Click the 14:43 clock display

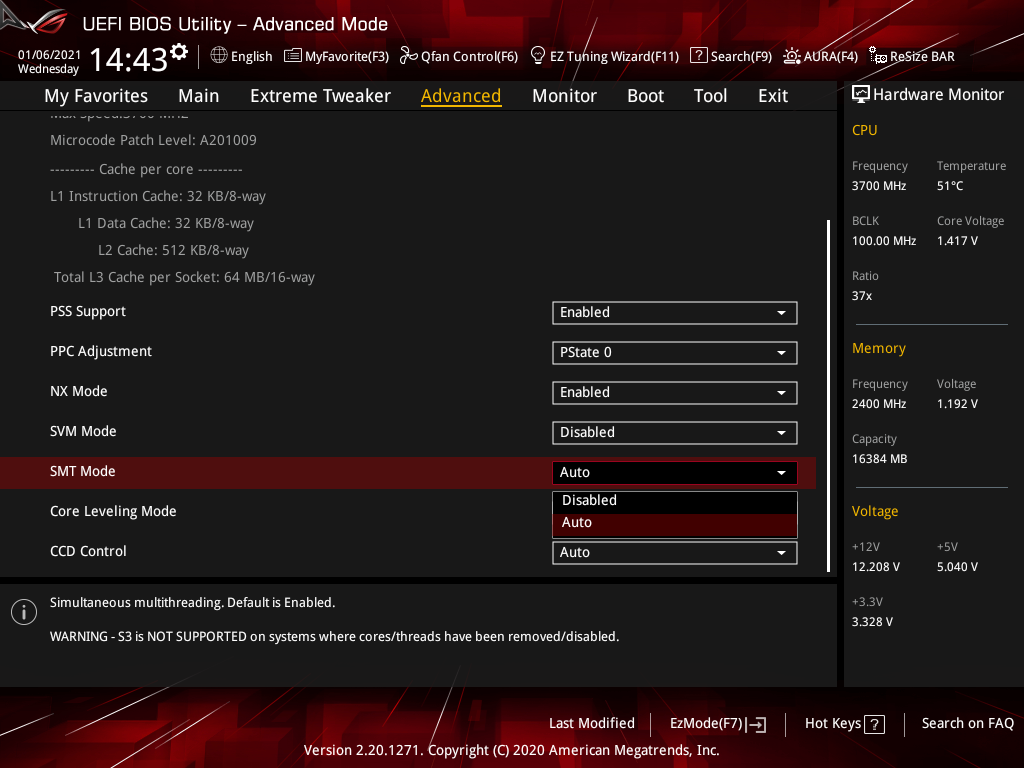coord(129,60)
